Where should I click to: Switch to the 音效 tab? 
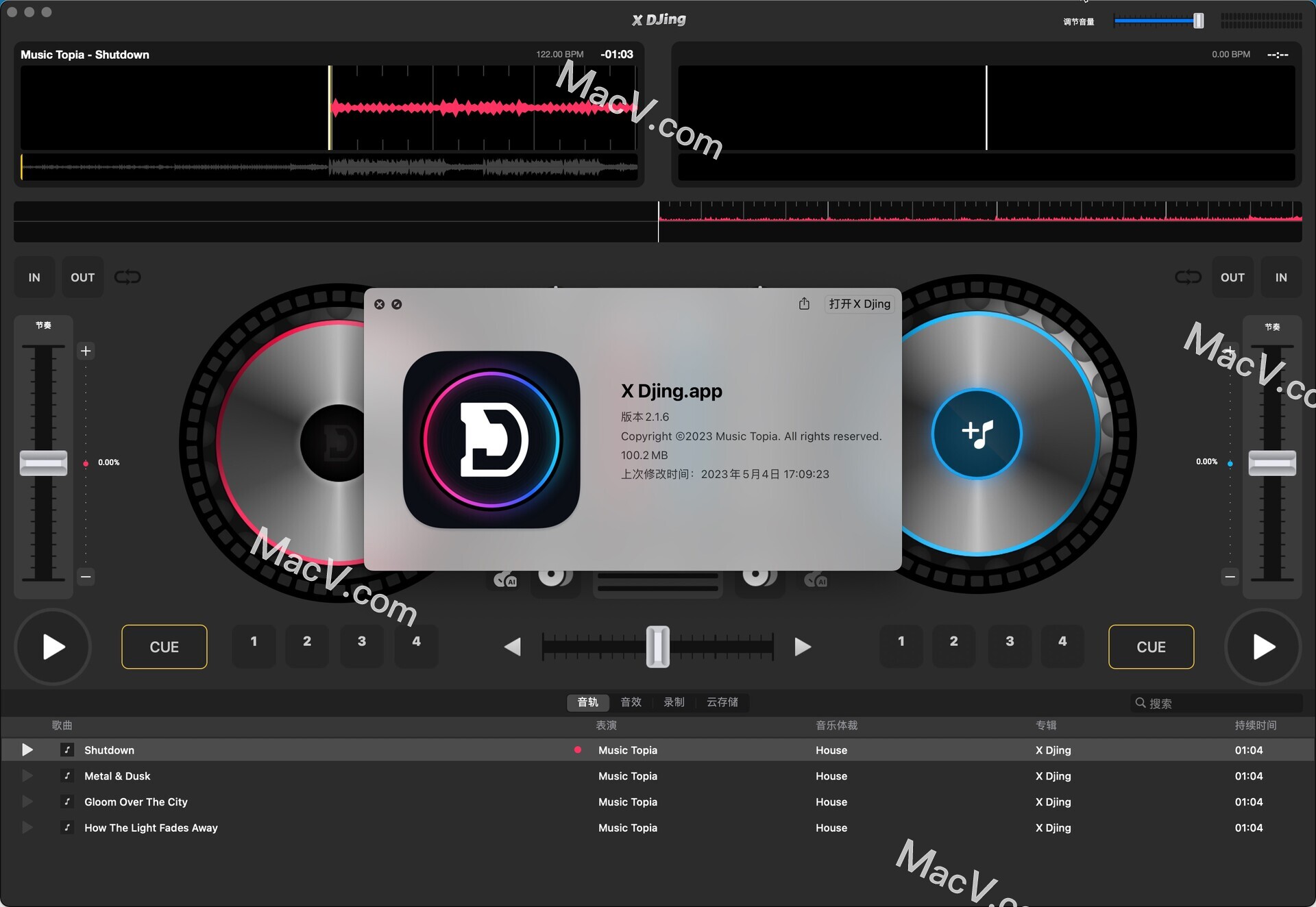click(631, 702)
